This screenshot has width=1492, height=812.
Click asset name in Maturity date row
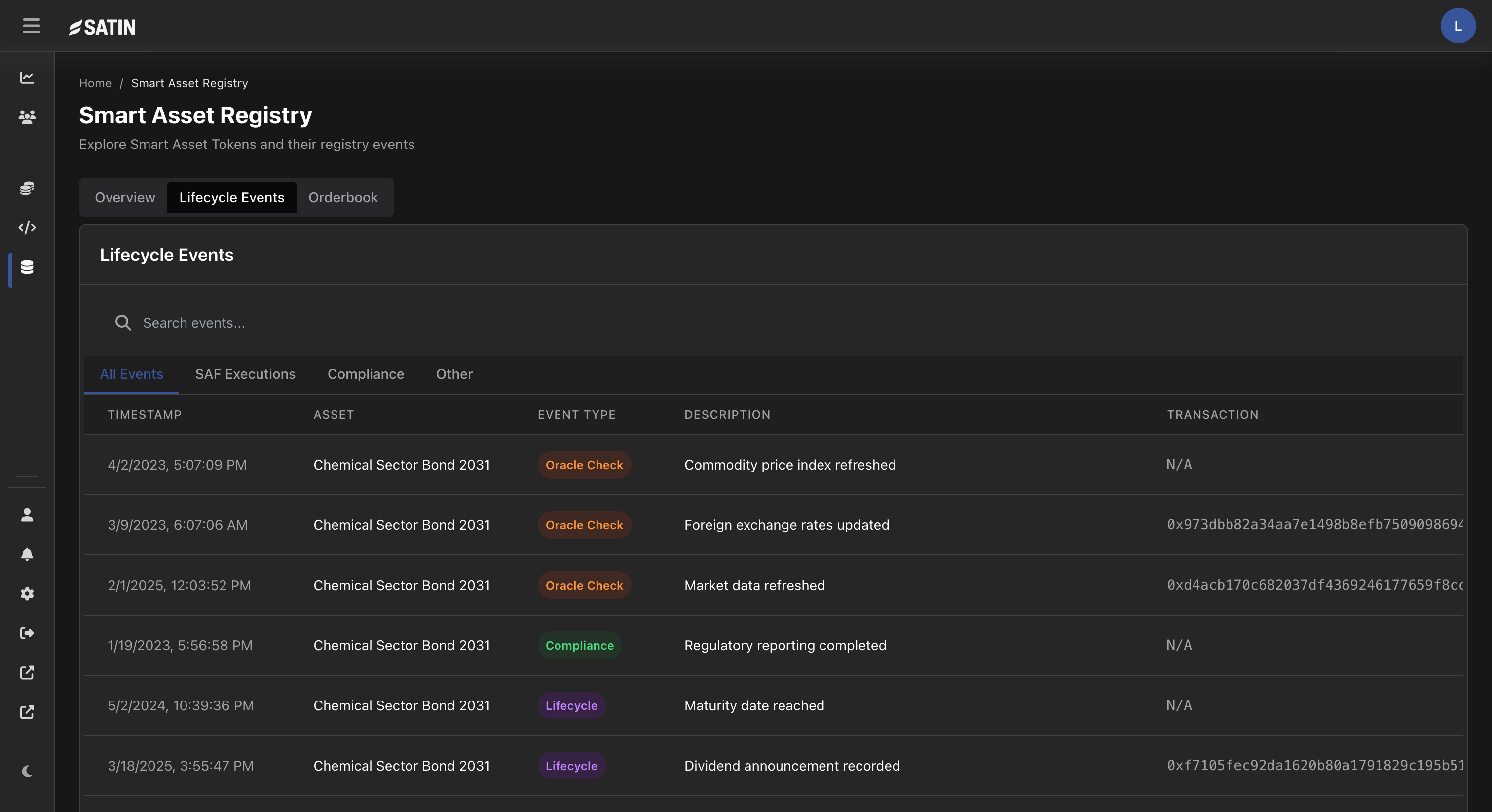coord(402,706)
